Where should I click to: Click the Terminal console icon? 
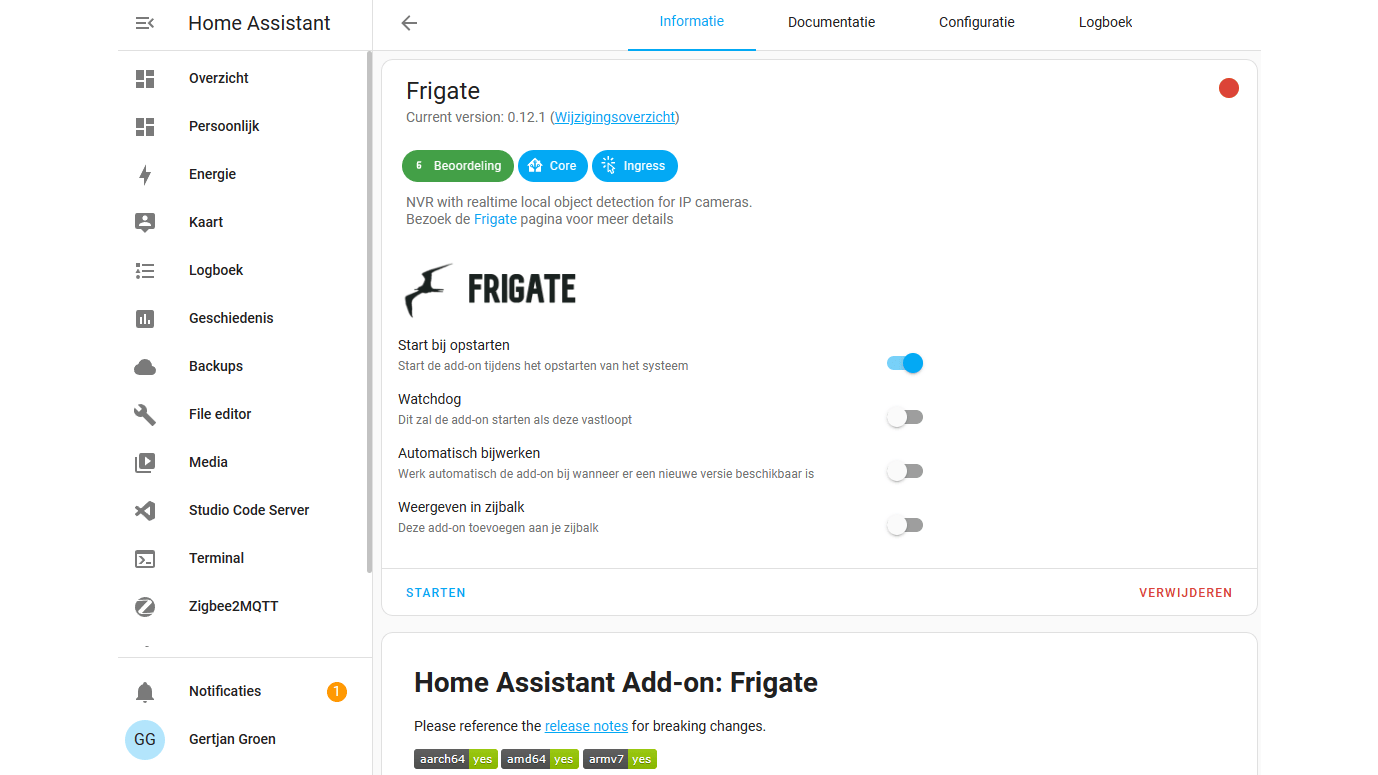(x=145, y=559)
